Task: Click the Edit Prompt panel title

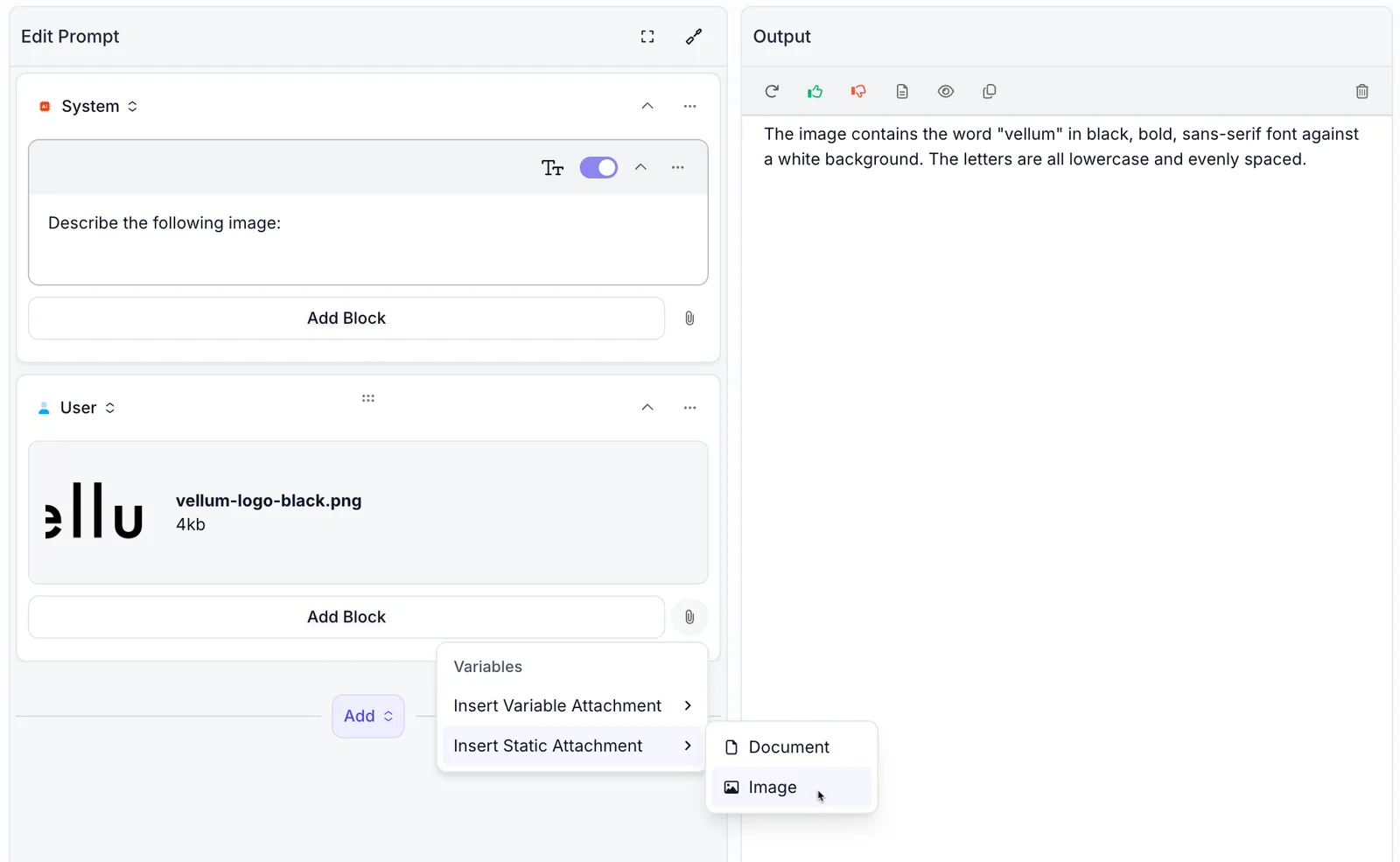Action: point(70,37)
